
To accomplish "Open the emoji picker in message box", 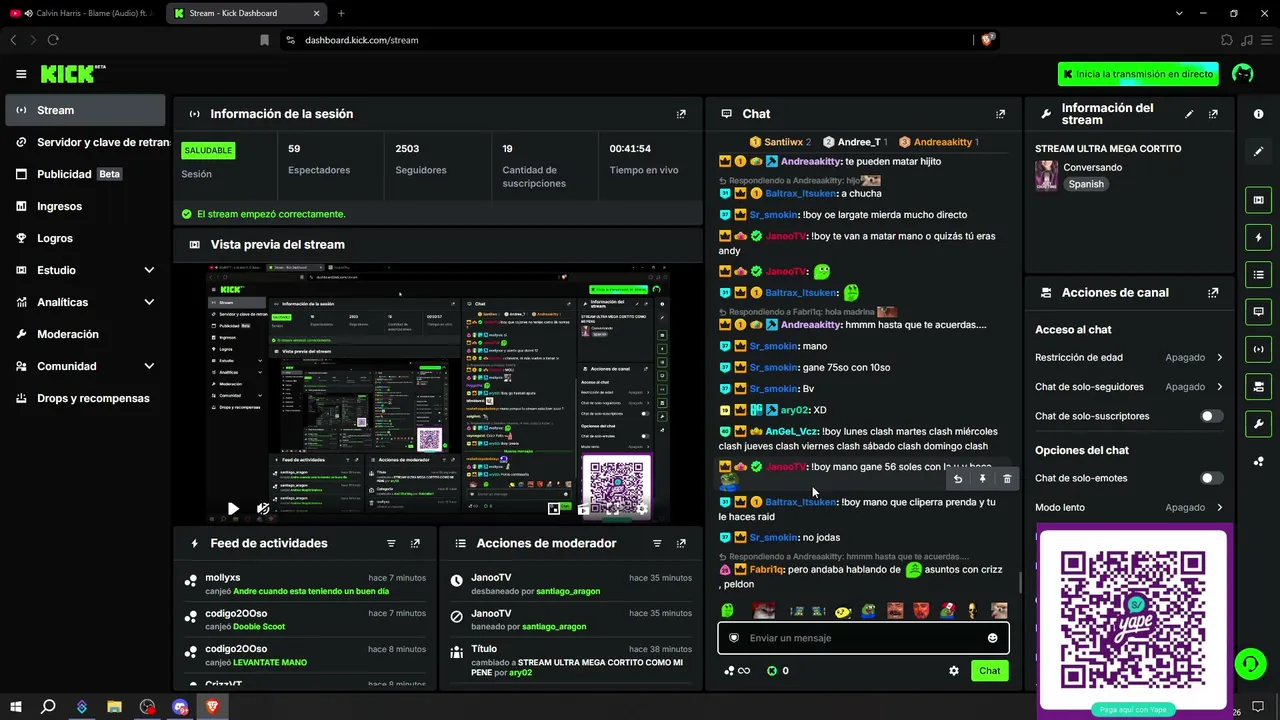I will click(x=992, y=638).
